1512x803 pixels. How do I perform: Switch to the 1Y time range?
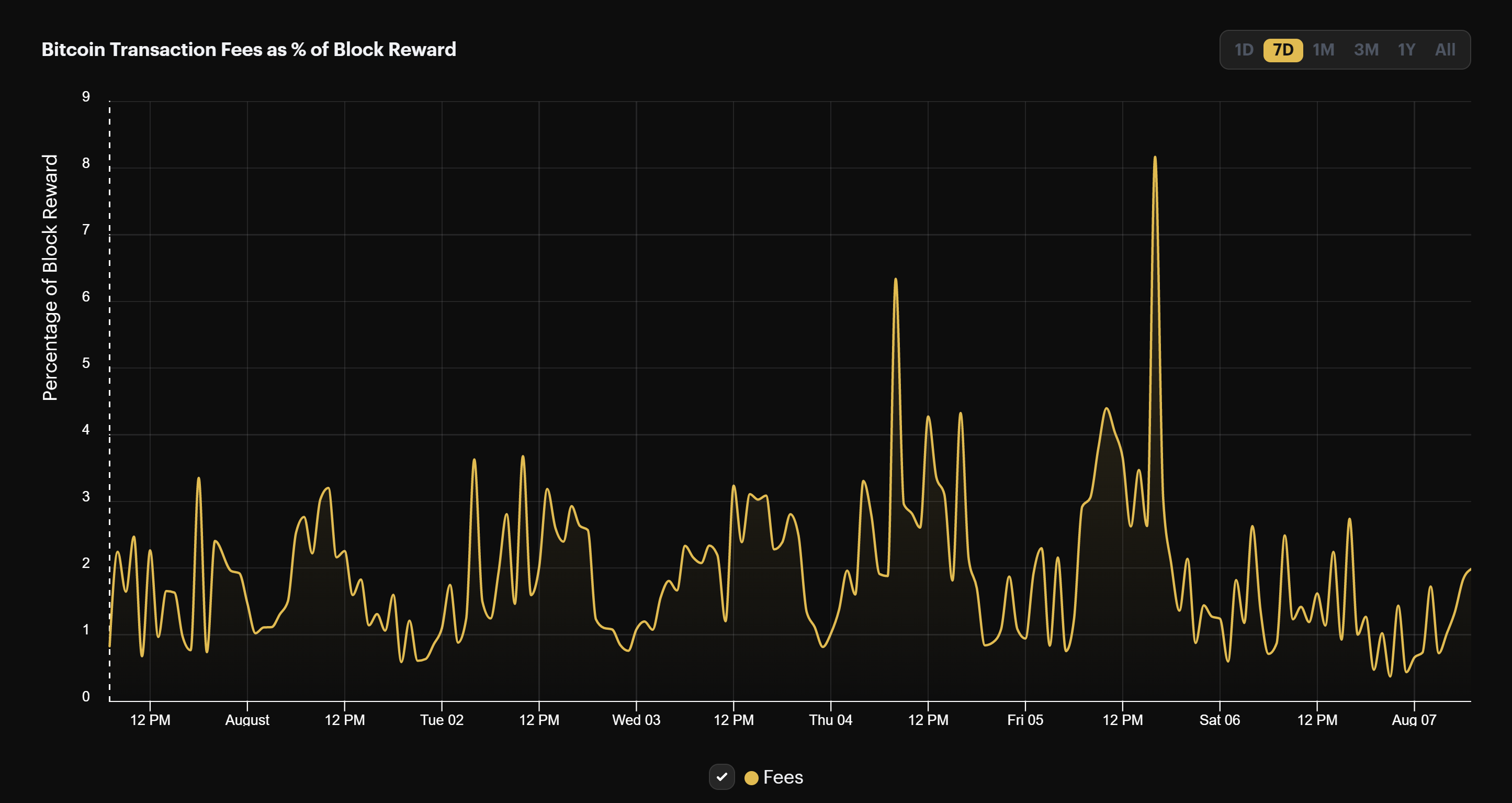pyautogui.click(x=1406, y=50)
